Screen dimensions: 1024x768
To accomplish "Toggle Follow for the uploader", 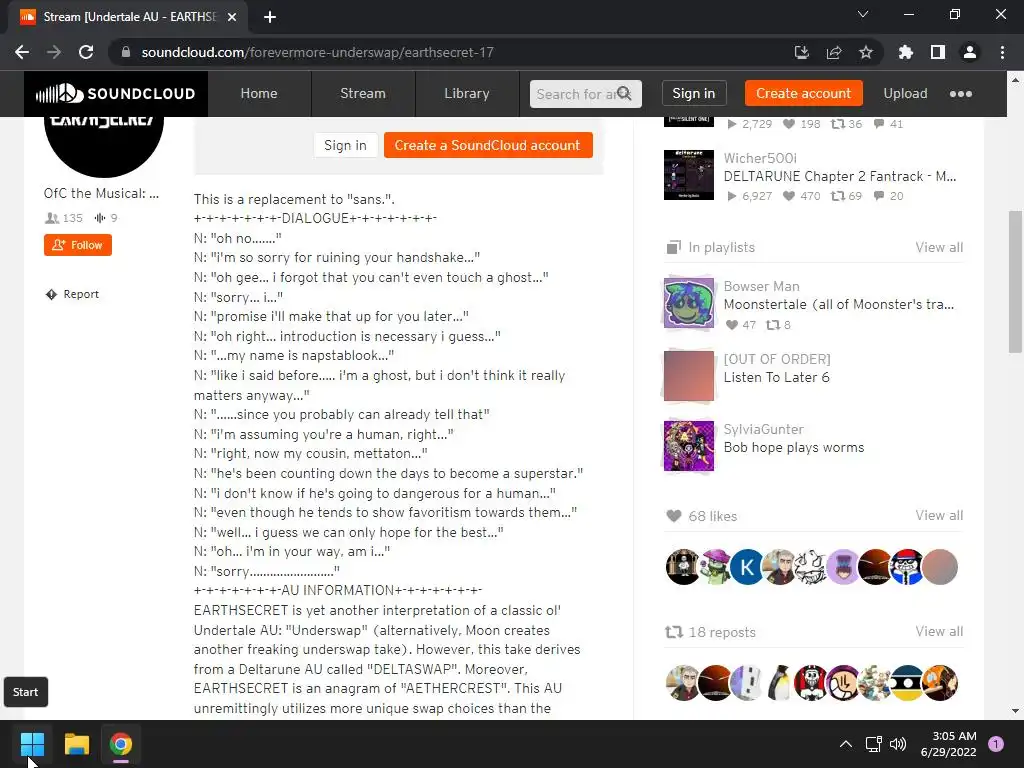I will tap(78, 245).
